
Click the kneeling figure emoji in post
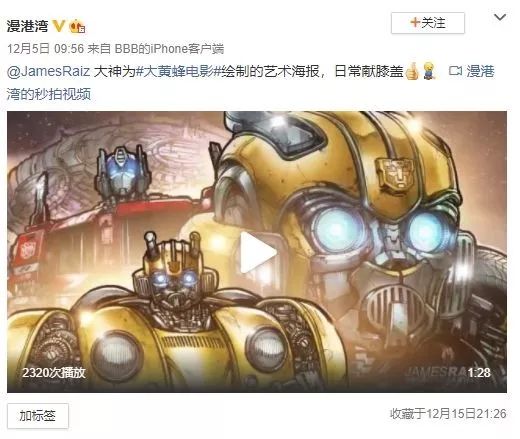point(430,71)
